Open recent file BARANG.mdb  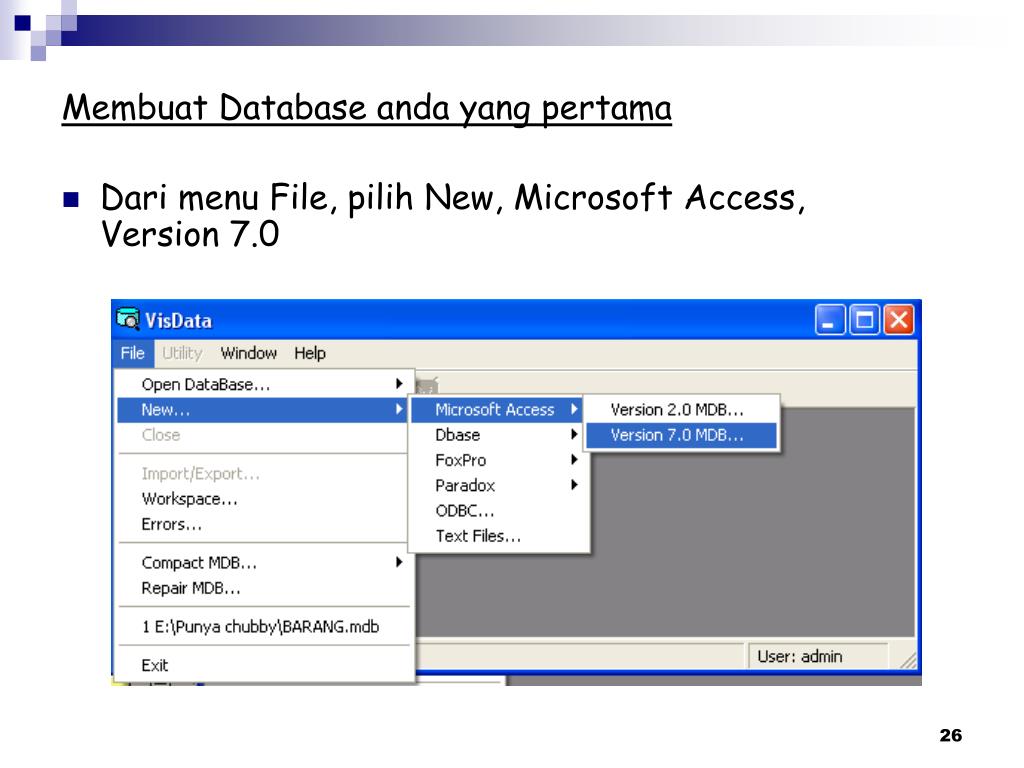[x=263, y=627]
